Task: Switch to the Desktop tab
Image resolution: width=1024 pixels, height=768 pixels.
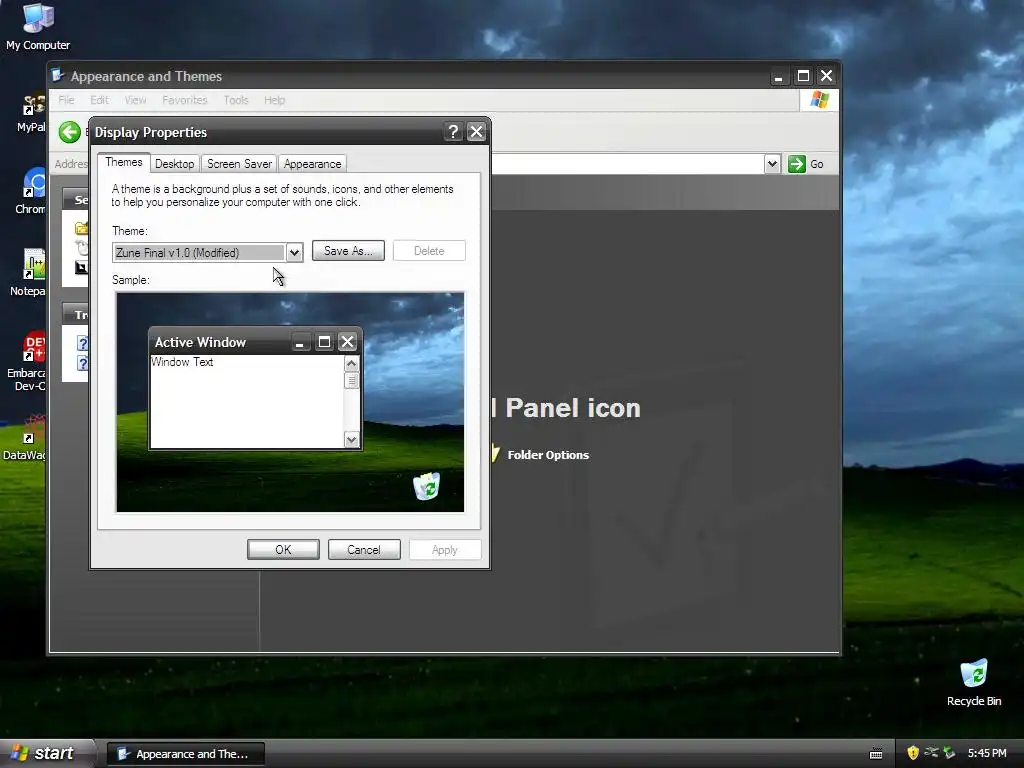Action: coord(174,164)
